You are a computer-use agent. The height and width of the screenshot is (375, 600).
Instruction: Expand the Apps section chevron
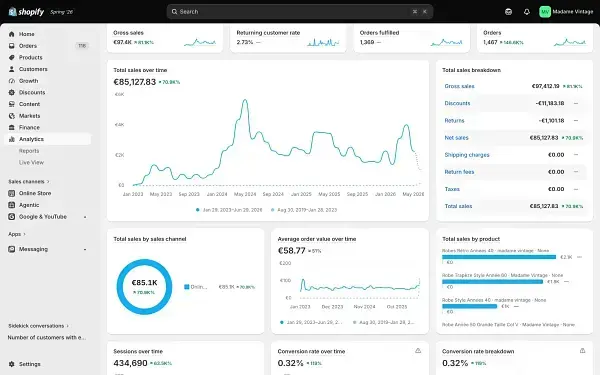point(24,234)
